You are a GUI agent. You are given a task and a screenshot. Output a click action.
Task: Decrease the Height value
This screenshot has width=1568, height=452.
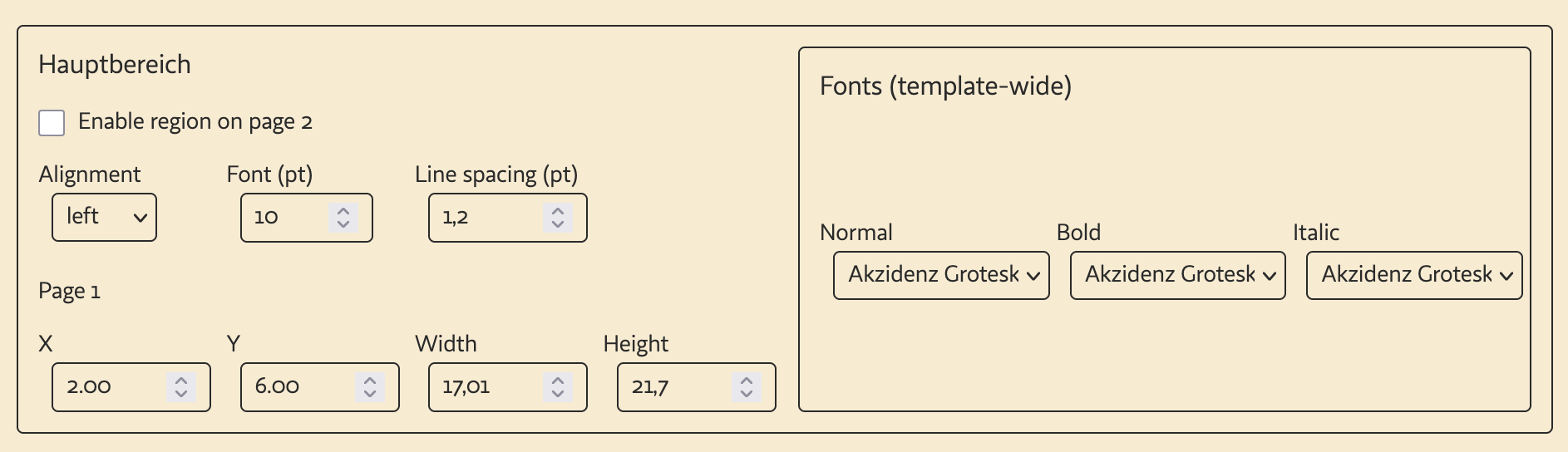(747, 394)
